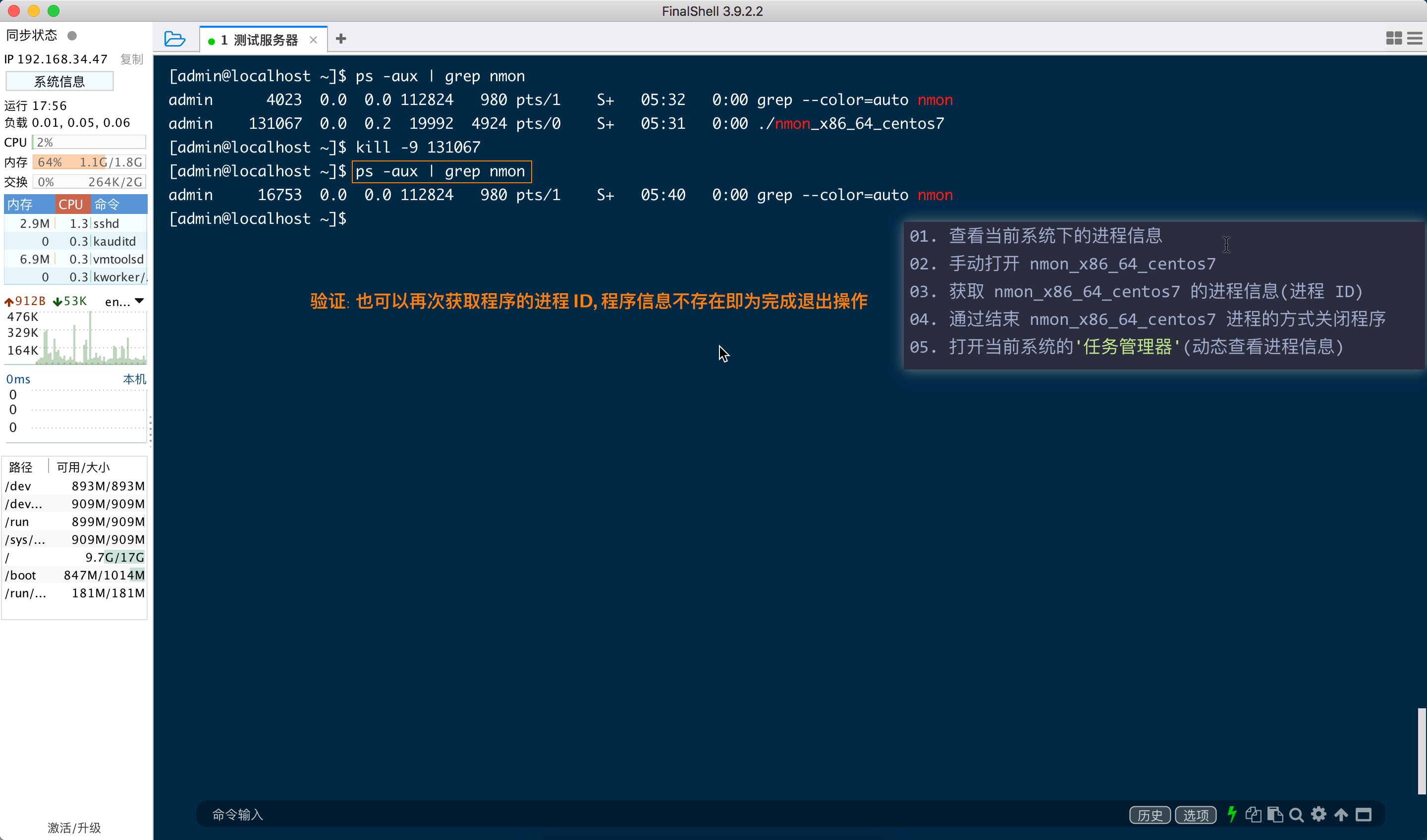
Task: Add a new tab with plus button
Action: (x=341, y=39)
